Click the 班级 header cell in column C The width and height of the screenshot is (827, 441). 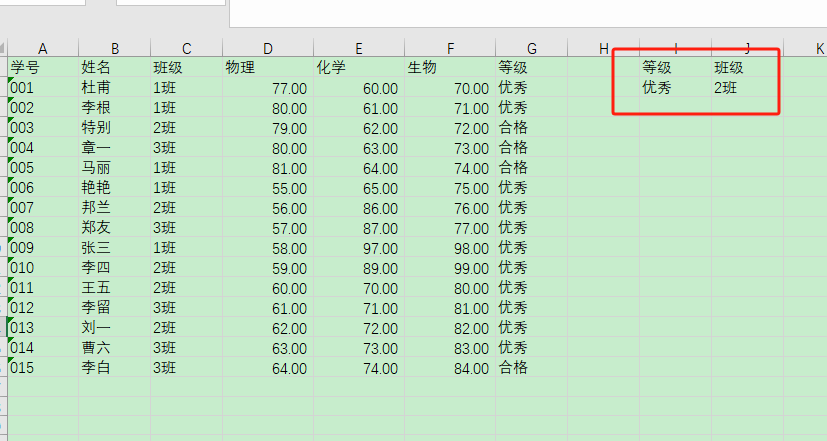pos(186,67)
